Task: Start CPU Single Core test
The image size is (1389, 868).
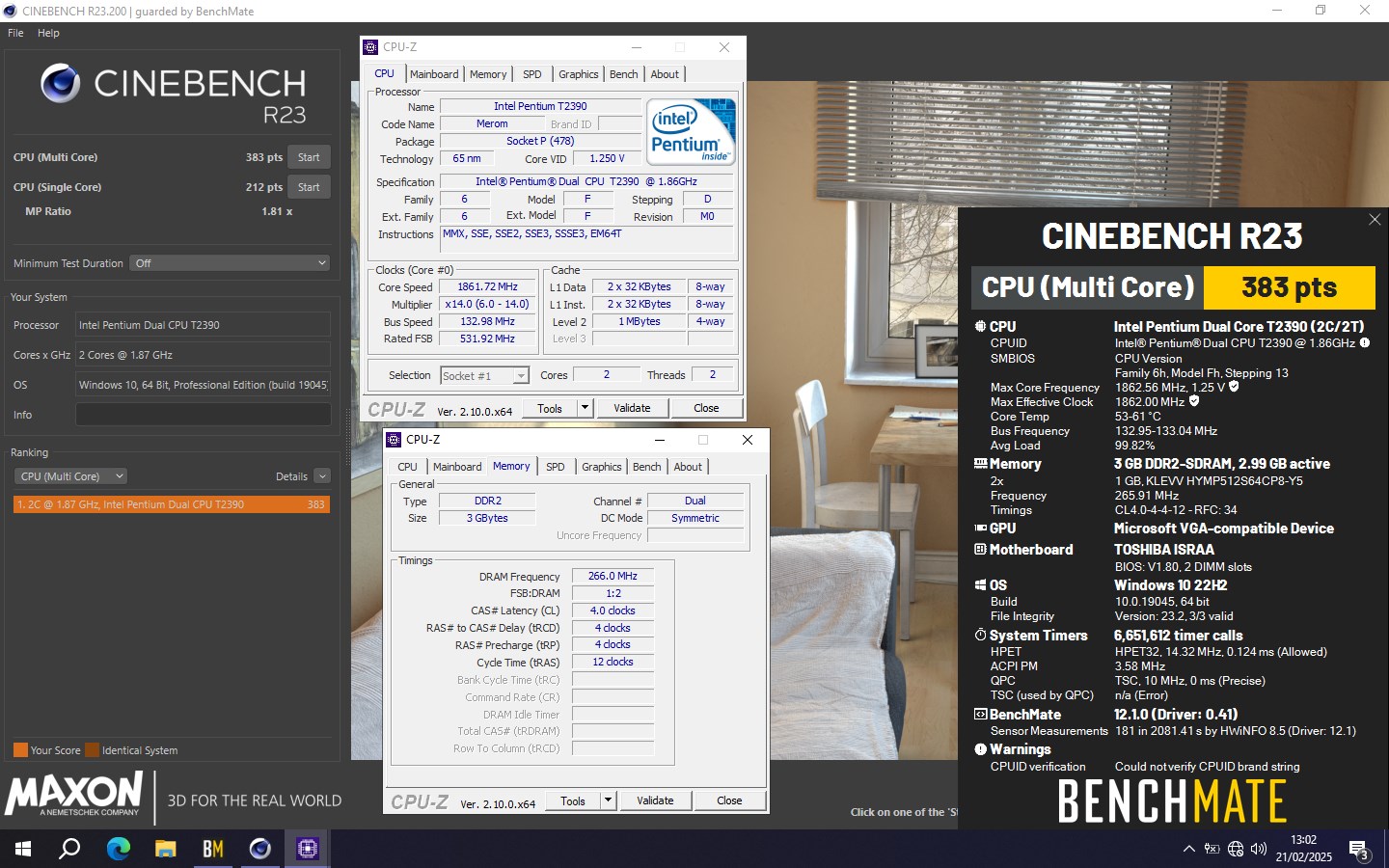Action: click(309, 187)
